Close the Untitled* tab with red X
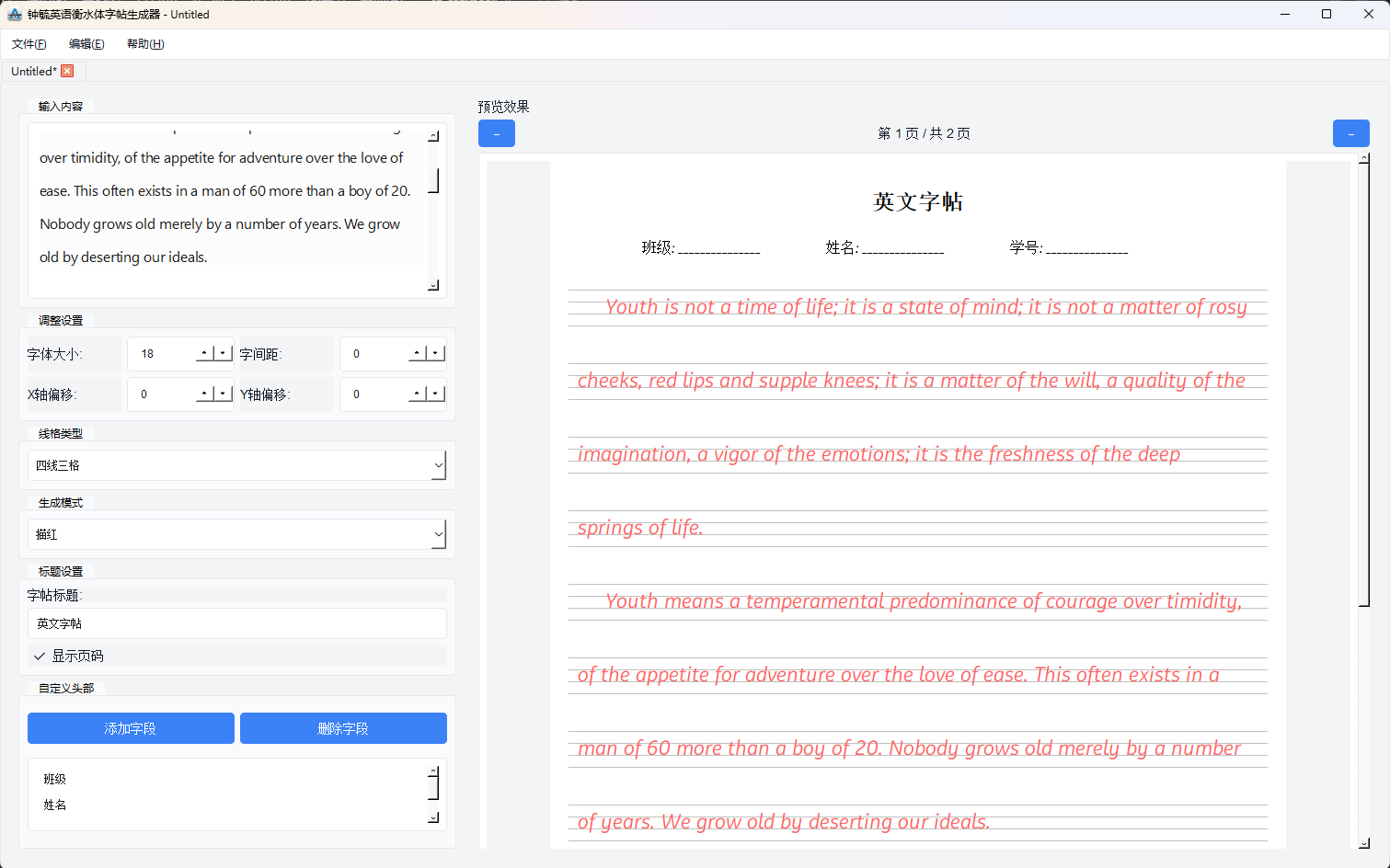Image resolution: width=1390 pixels, height=868 pixels. pos(67,71)
